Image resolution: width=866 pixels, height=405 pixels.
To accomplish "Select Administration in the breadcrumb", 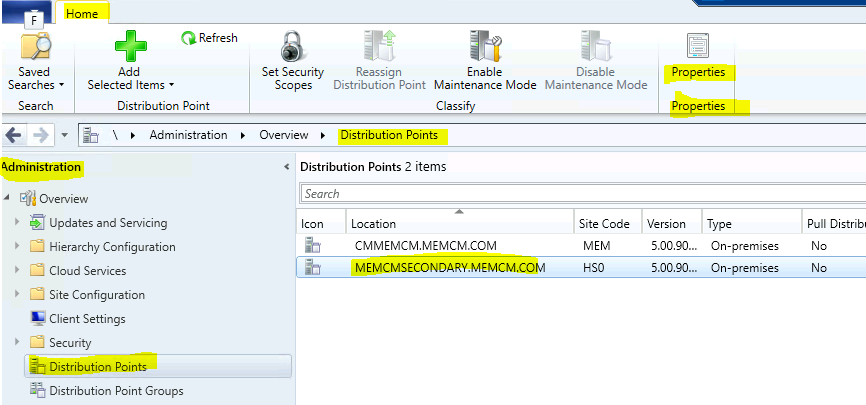I will 188,135.
